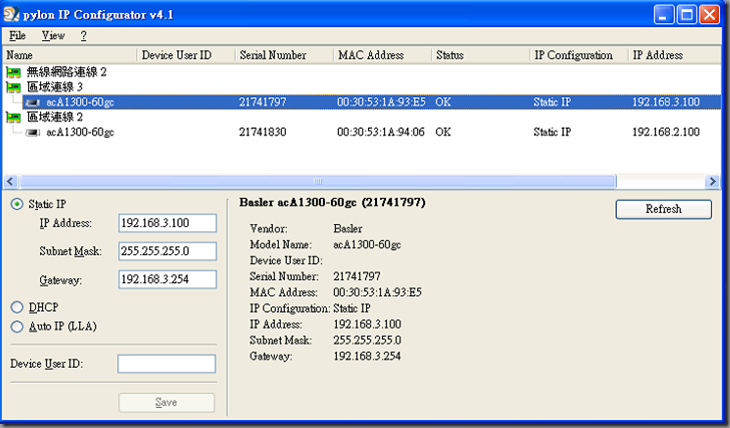Click the Basler acA1300-60gc (21741797) heading
Image resolution: width=730 pixels, height=428 pixels.
coord(332,203)
